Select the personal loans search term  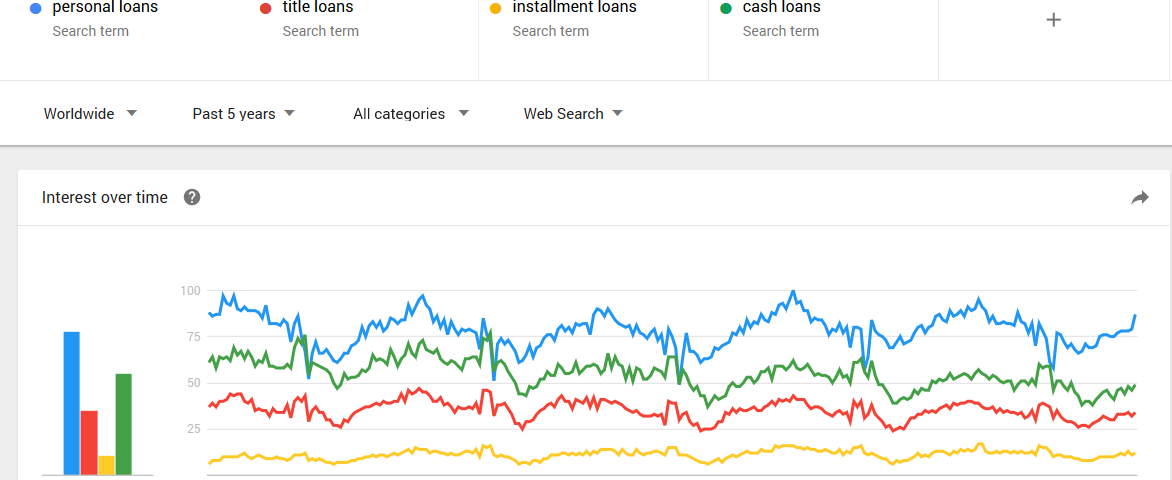tap(105, 8)
